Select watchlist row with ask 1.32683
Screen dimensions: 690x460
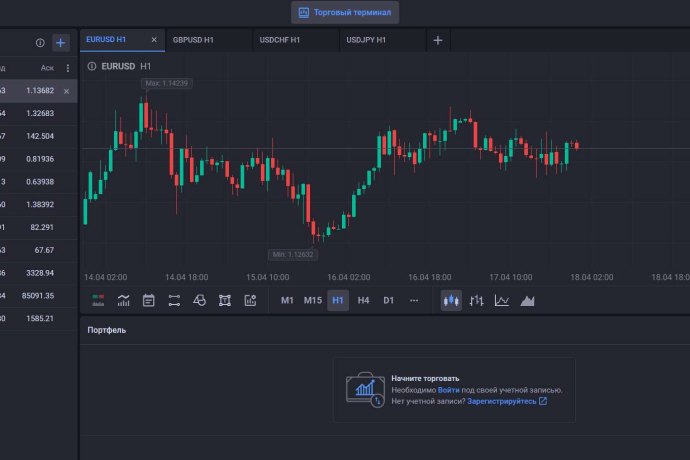click(x=39, y=114)
